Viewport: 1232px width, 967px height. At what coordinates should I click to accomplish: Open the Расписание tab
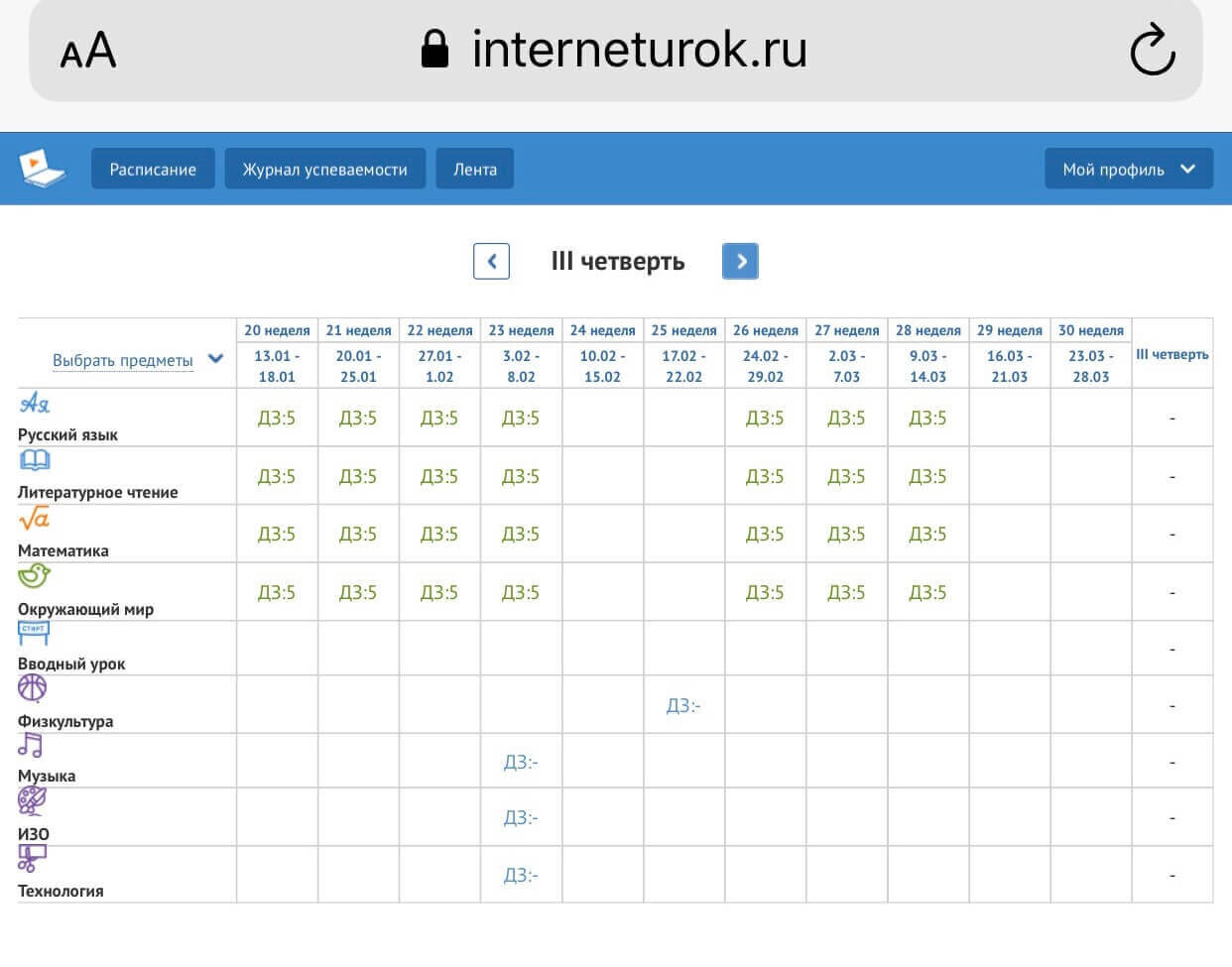(153, 170)
